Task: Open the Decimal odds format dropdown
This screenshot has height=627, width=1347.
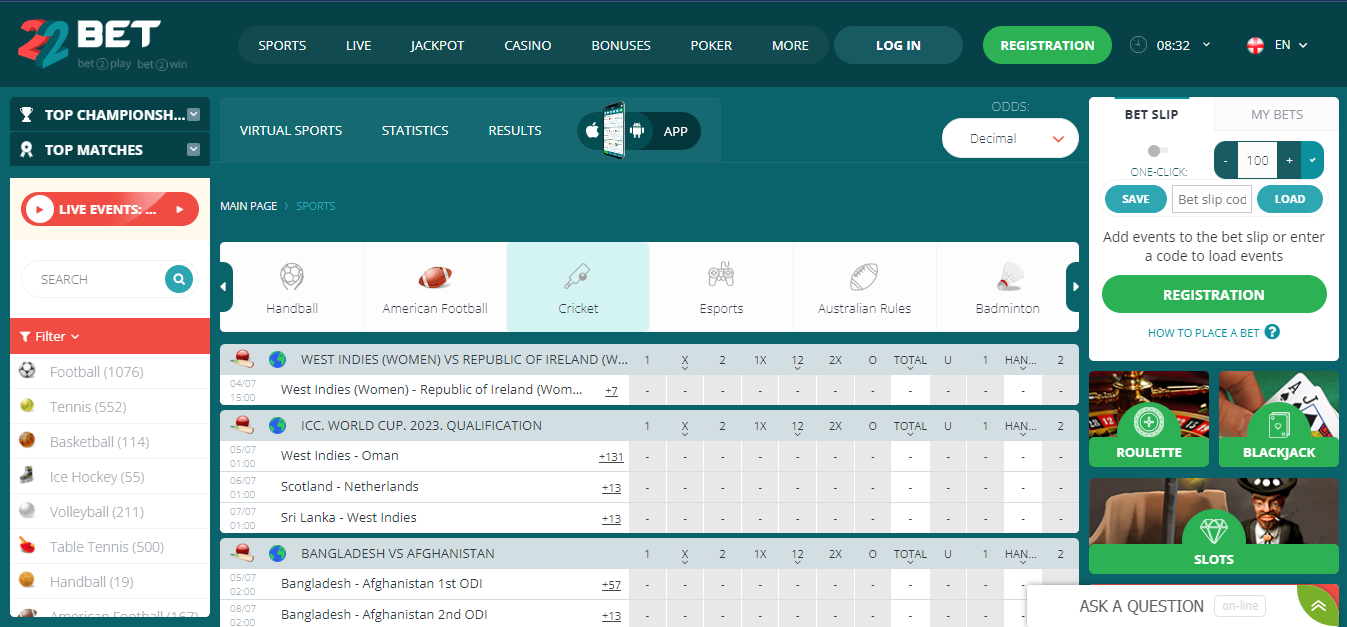Action: 1010,139
